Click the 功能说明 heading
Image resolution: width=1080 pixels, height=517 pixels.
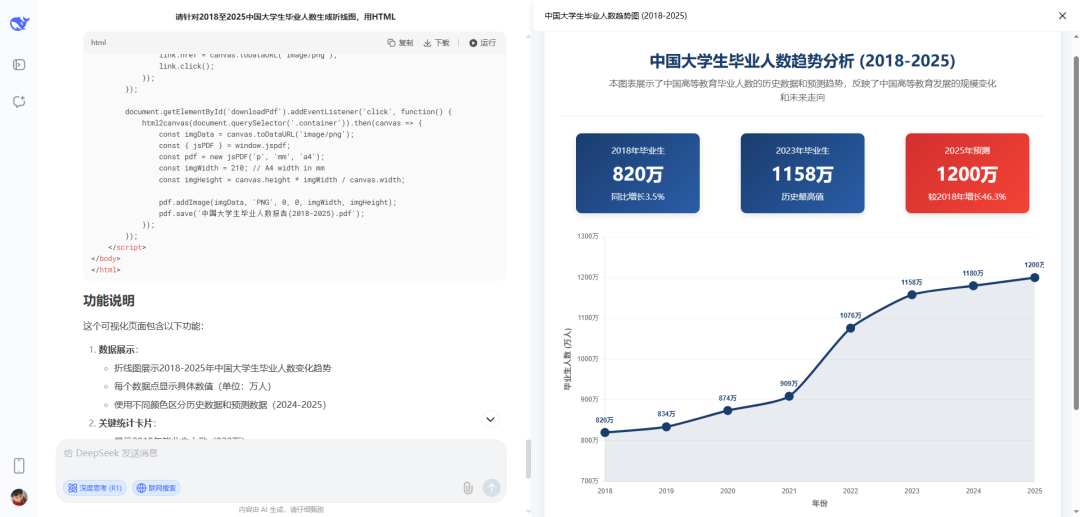[x=109, y=301]
